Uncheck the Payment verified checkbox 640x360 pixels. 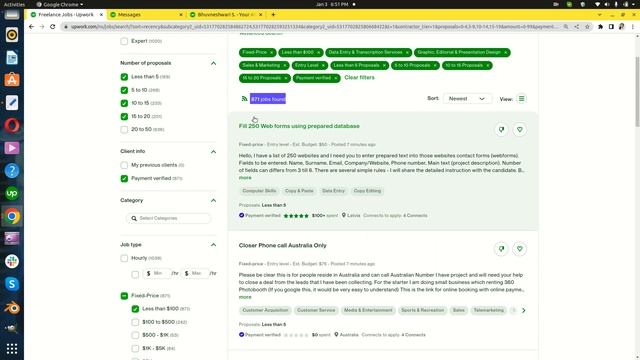point(124,178)
